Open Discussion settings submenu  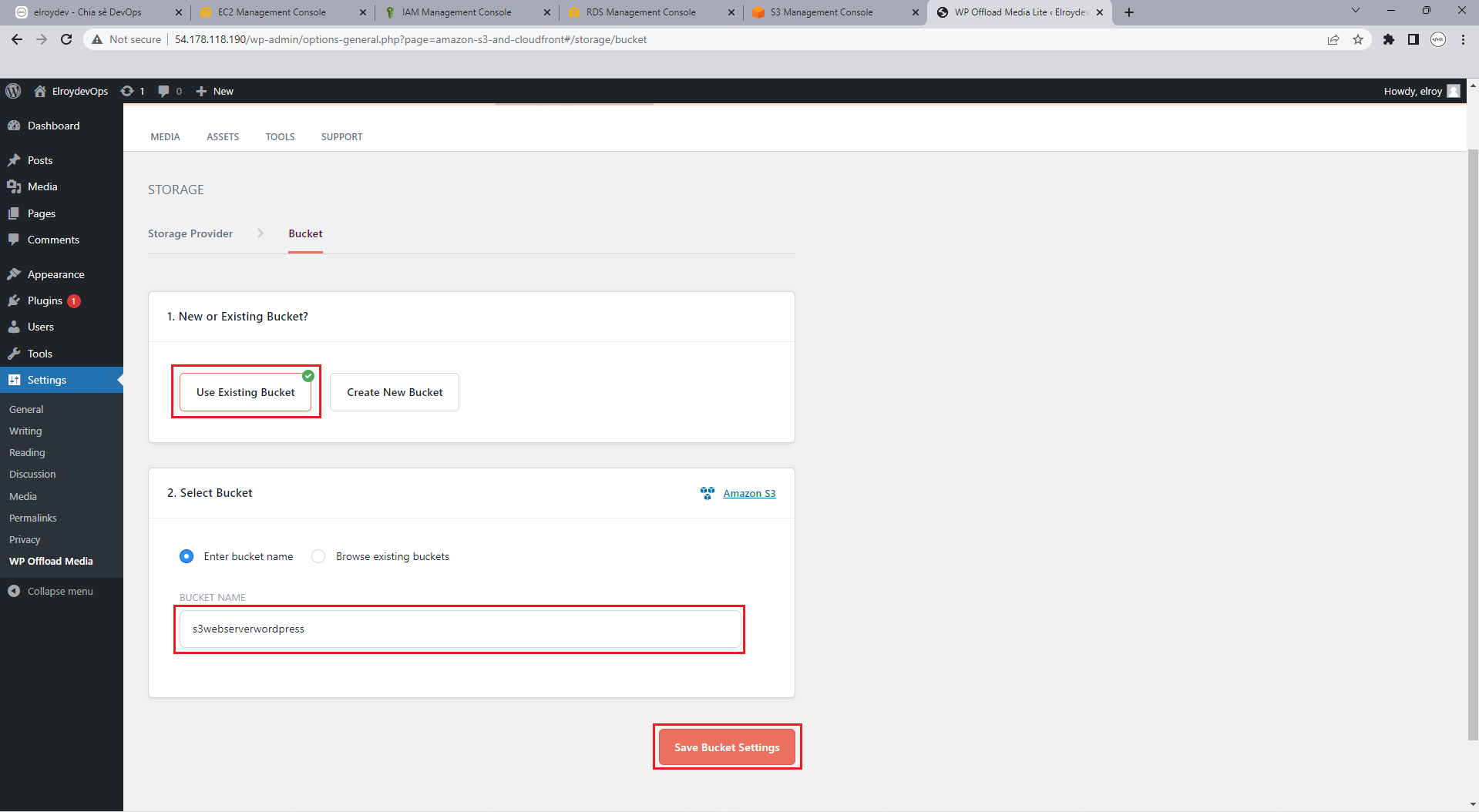click(x=32, y=474)
